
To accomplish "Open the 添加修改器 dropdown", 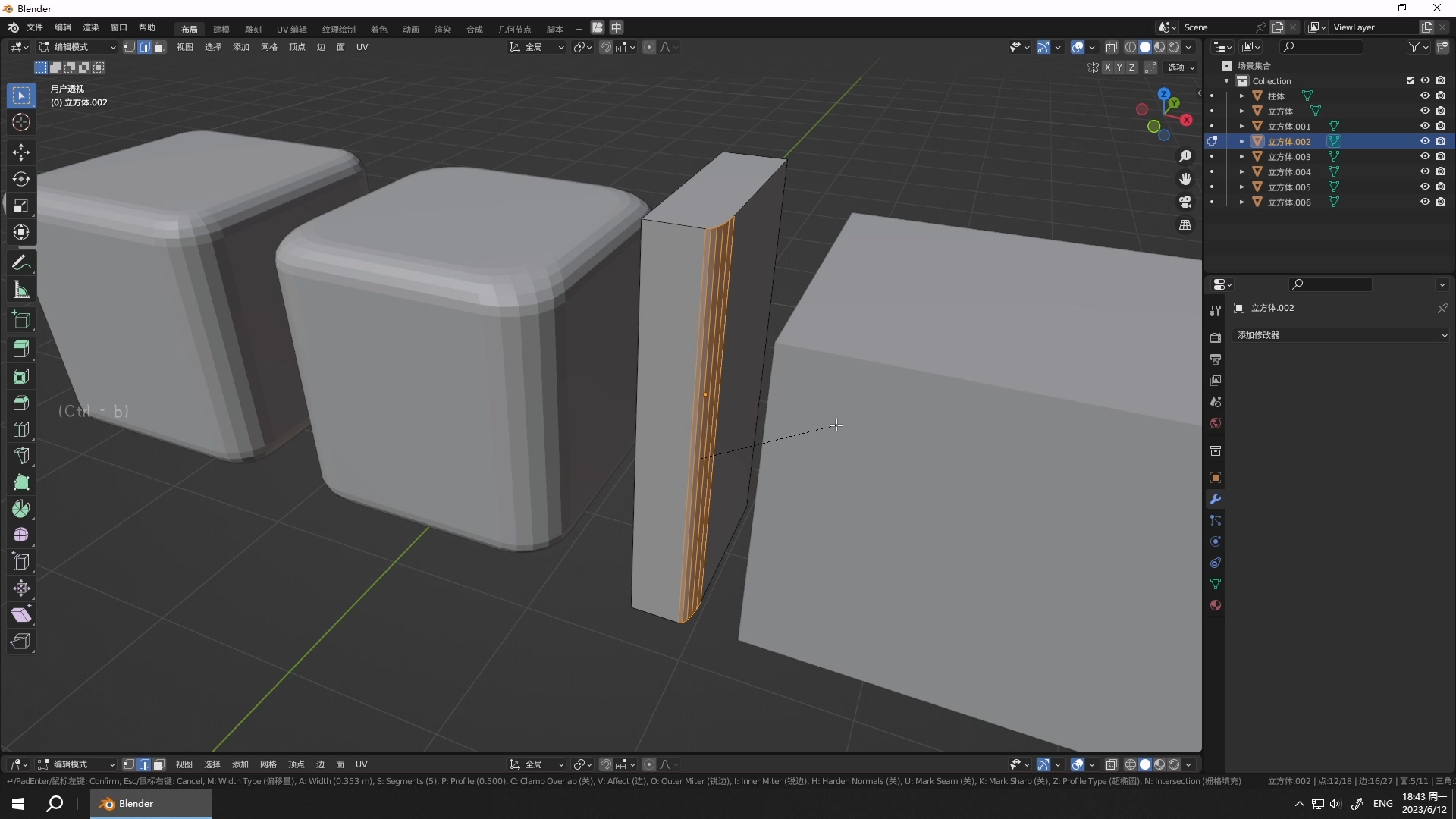I will click(x=1341, y=335).
